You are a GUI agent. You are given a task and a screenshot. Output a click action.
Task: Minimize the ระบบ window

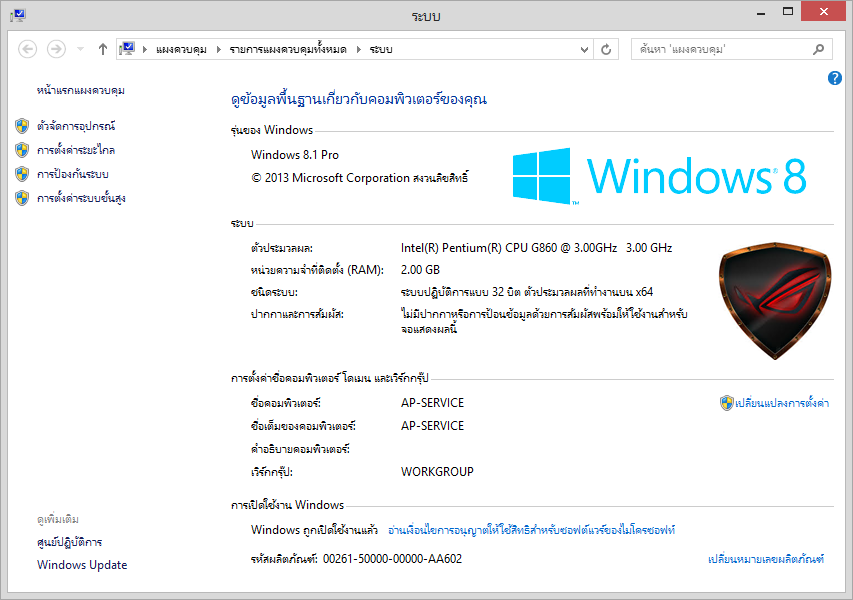pyautogui.click(x=761, y=12)
